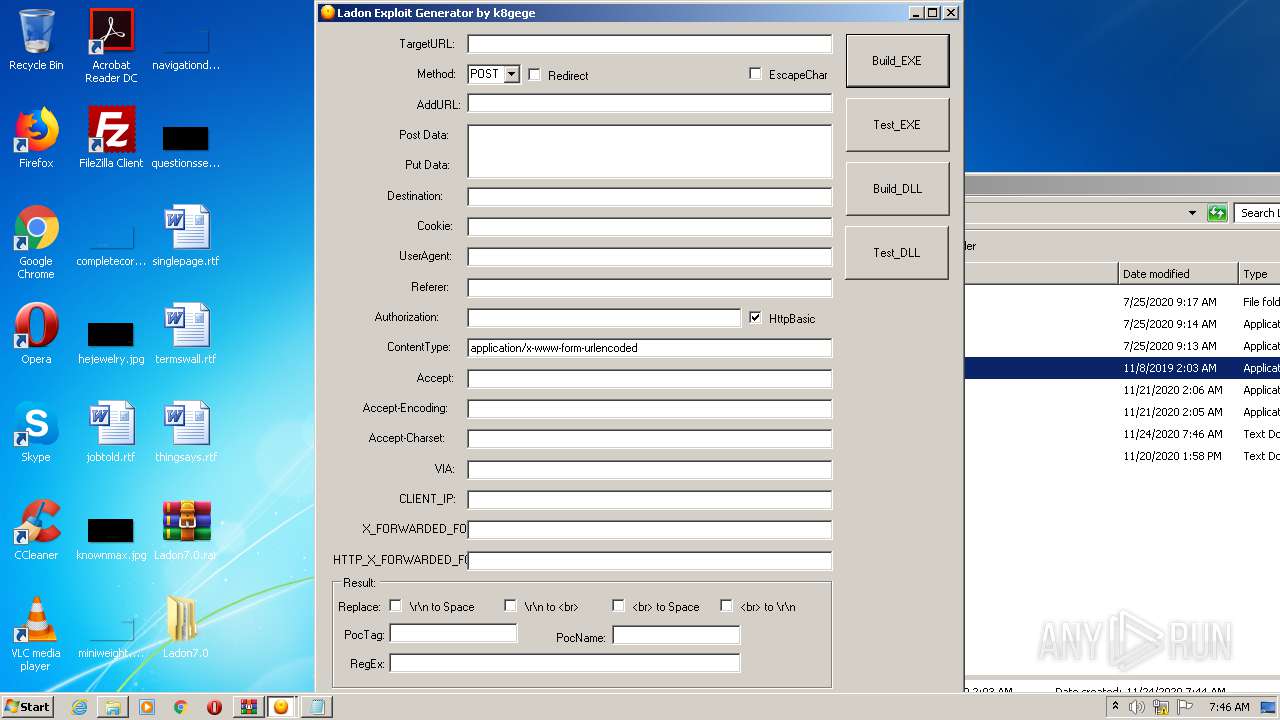This screenshot has height=720, width=1280.
Task: Open FileZilla Client desktop shortcut
Action: pos(111,138)
